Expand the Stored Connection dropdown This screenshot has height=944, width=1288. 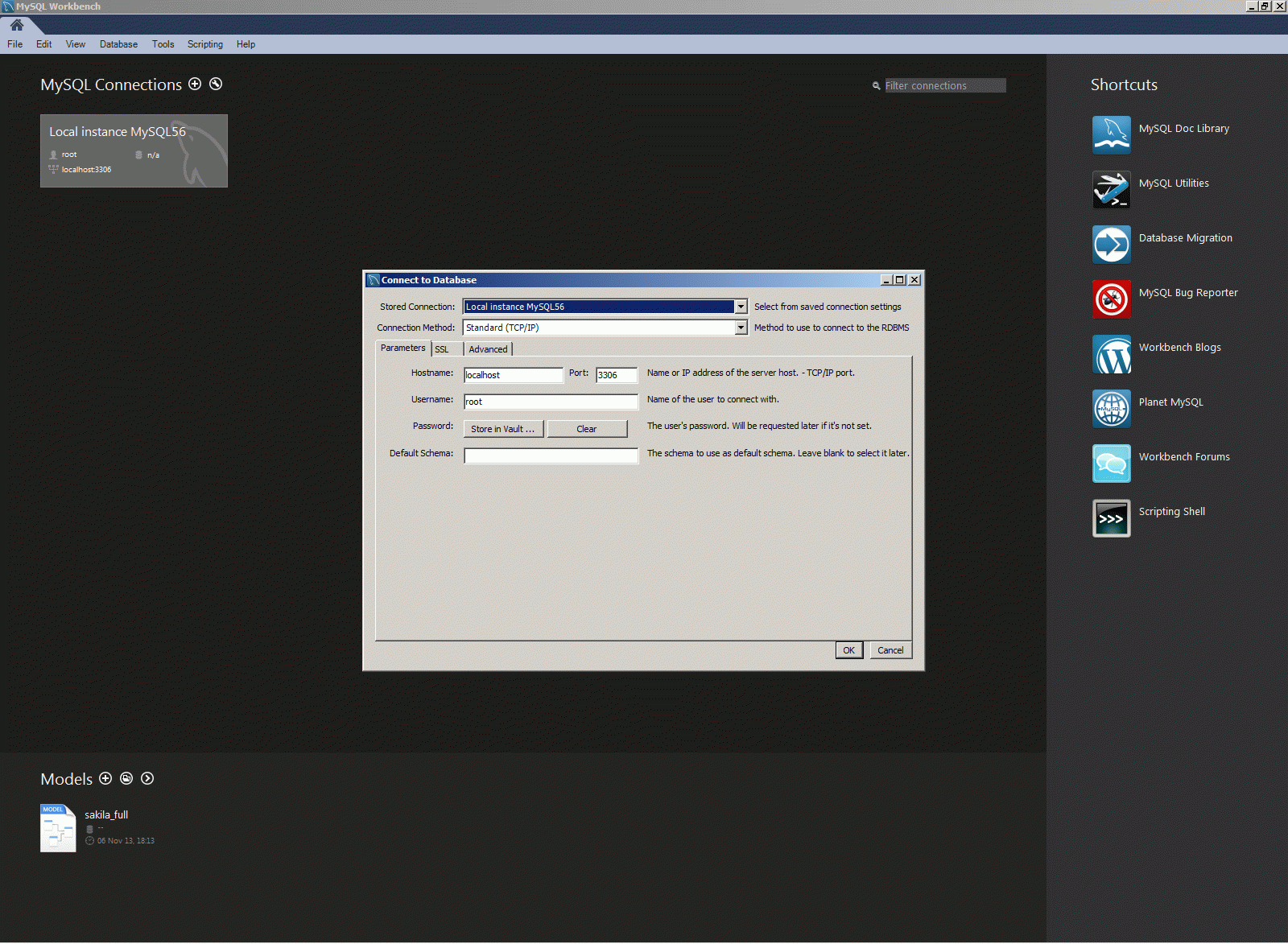point(741,307)
